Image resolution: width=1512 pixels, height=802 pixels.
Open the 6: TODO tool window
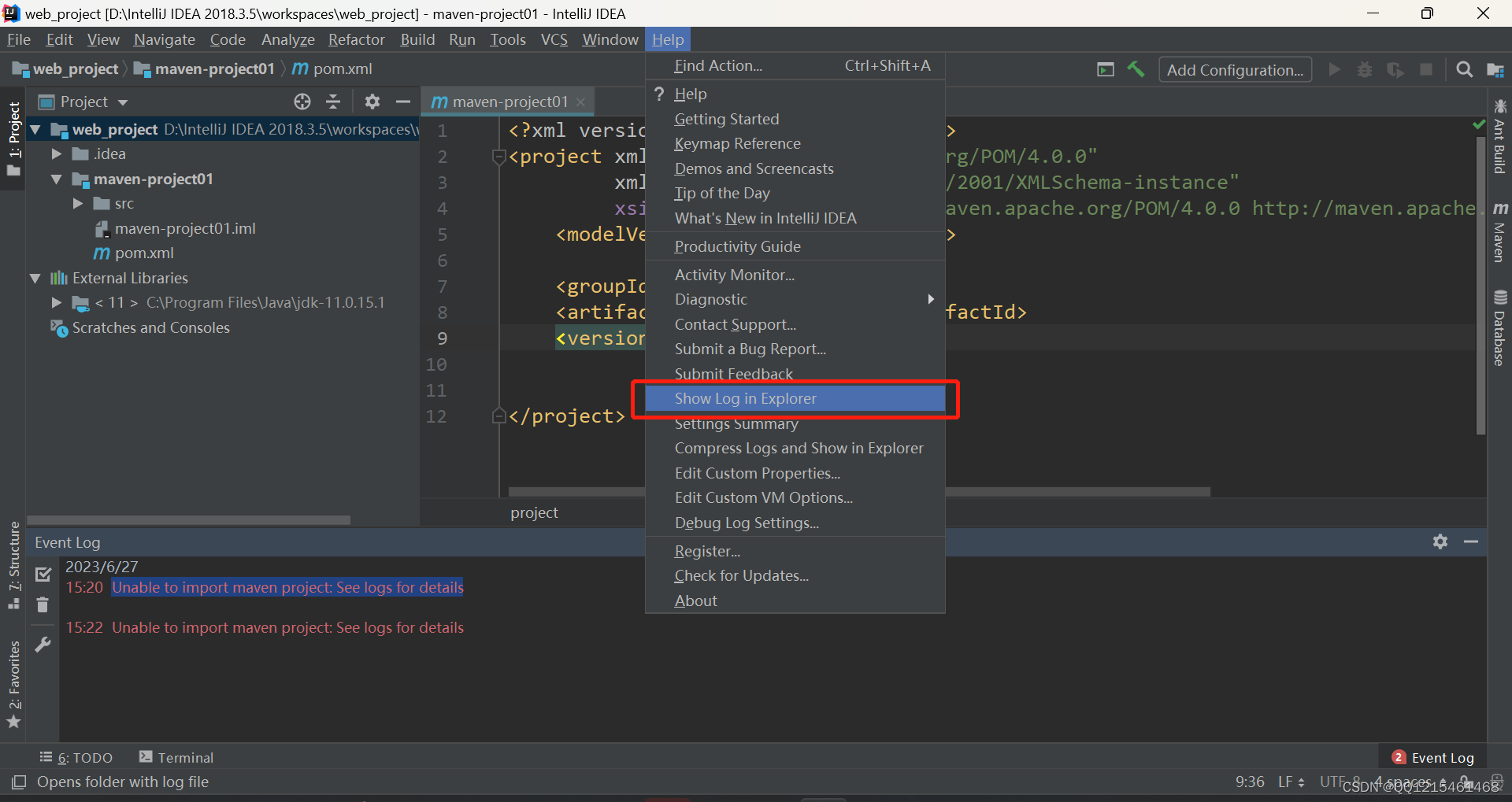[x=76, y=757]
